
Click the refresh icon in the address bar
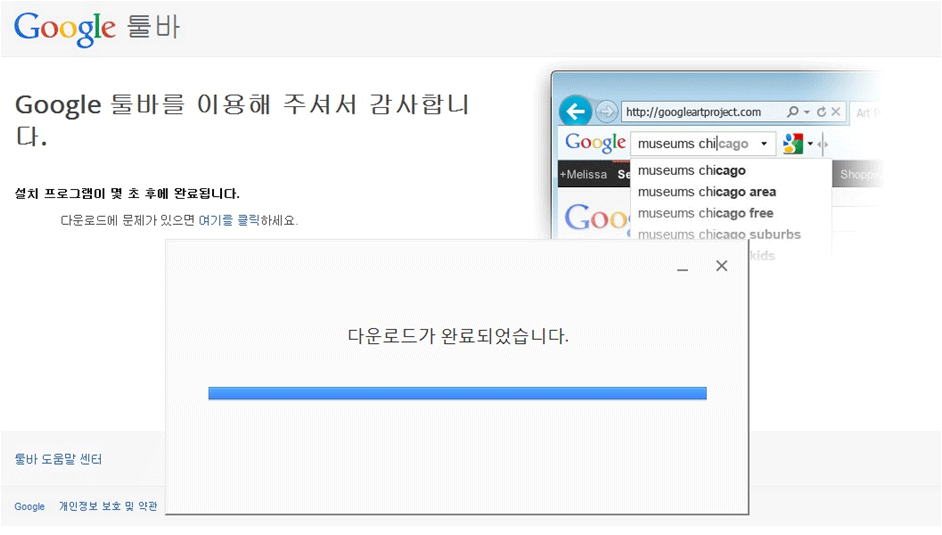tap(821, 112)
